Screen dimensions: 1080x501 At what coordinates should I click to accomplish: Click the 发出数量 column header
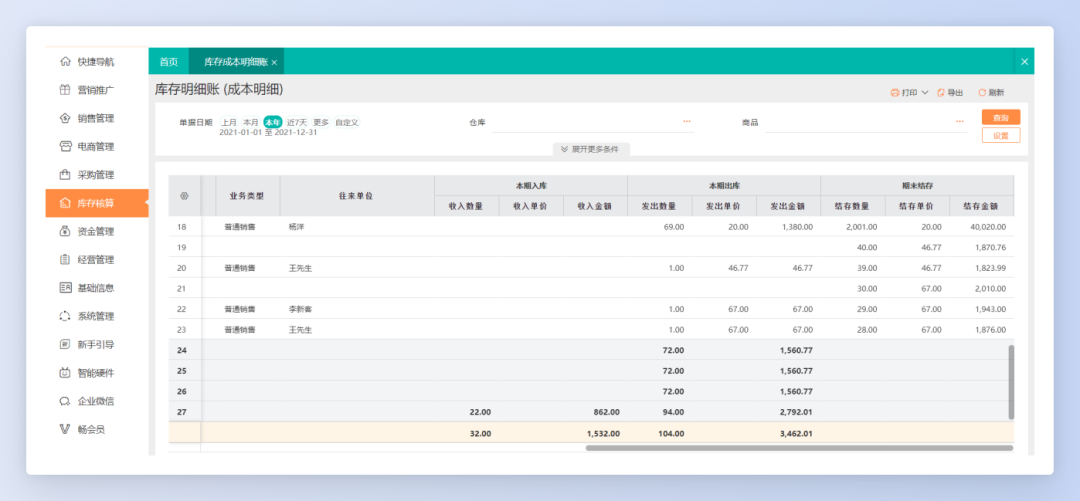tap(660, 206)
